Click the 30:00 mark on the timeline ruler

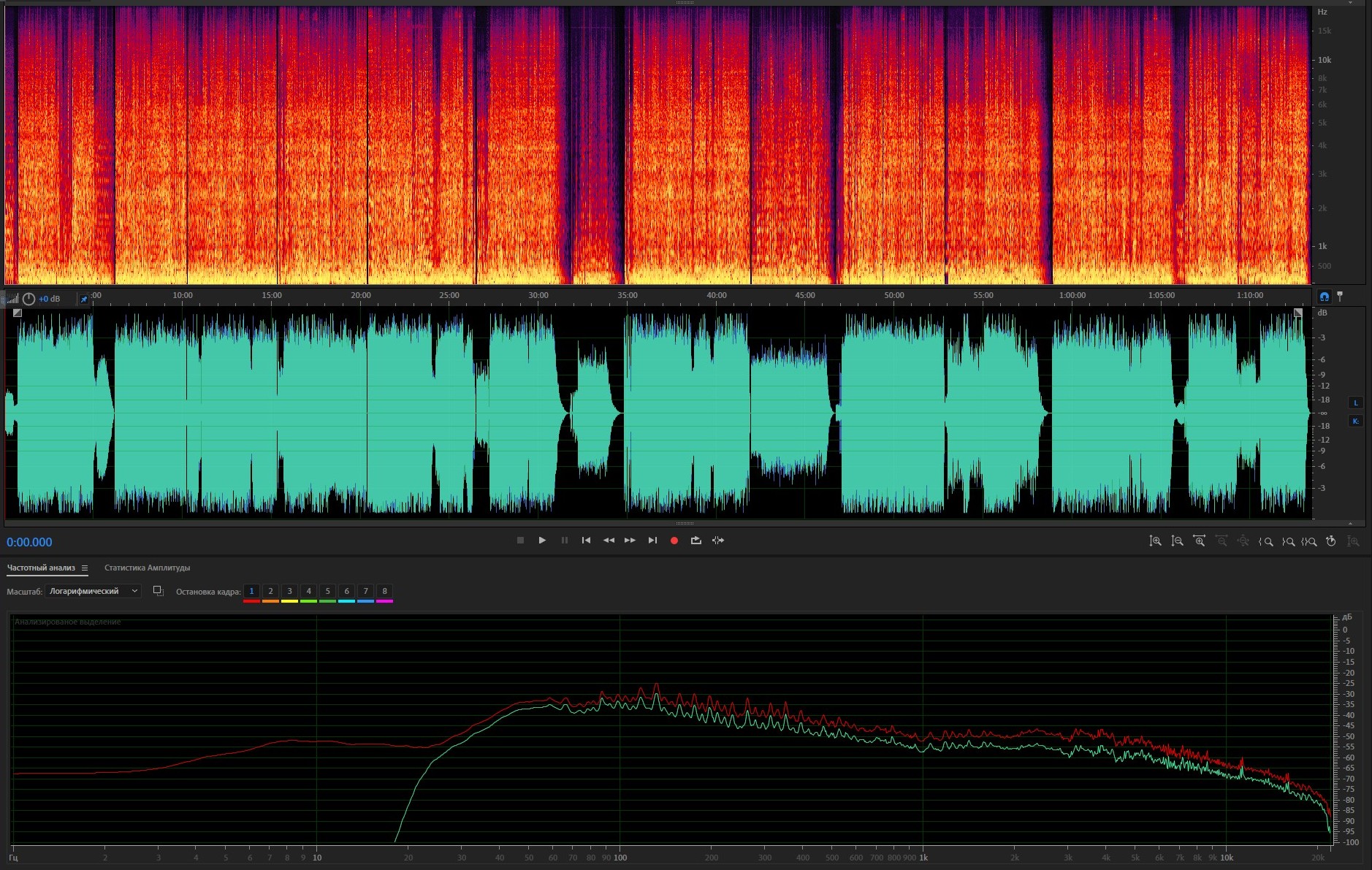[x=538, y=296]
